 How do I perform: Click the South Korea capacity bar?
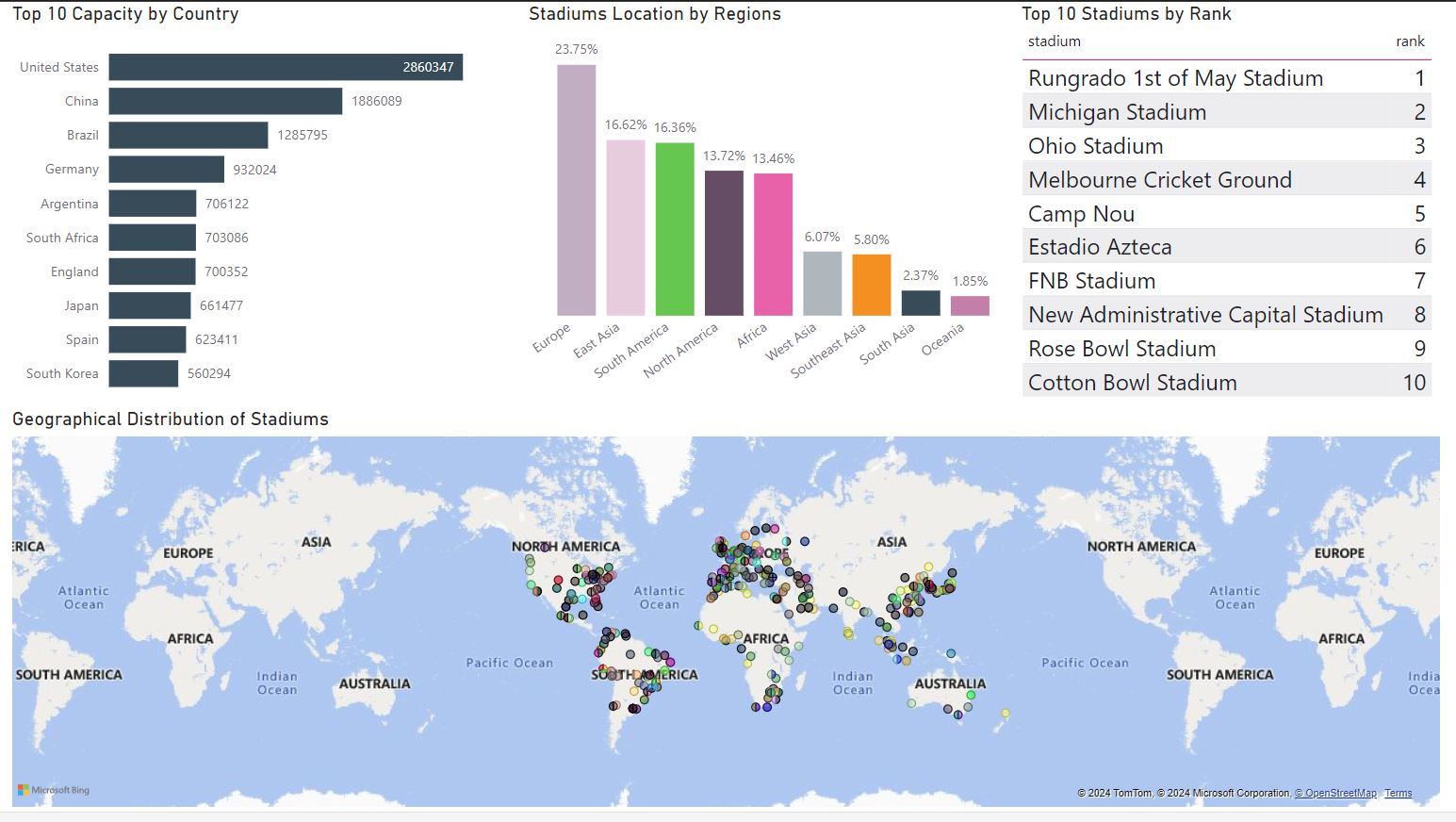pos(143,373)
